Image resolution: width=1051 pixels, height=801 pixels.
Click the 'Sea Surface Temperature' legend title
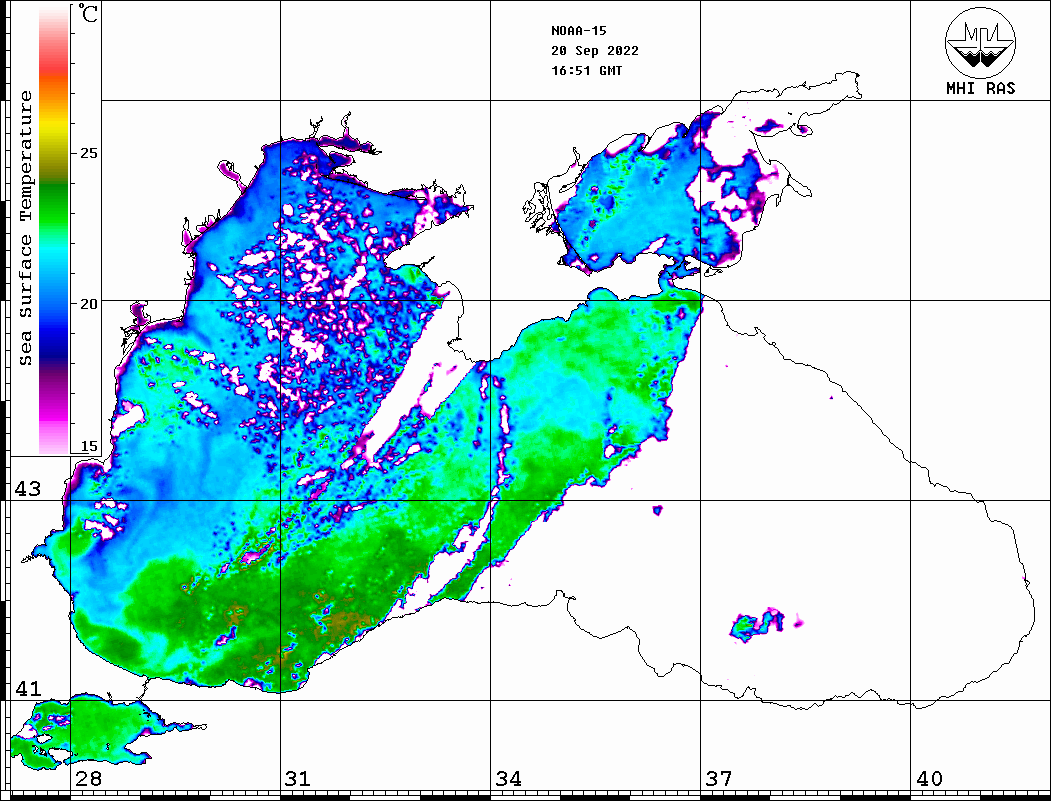coord(25,228)
